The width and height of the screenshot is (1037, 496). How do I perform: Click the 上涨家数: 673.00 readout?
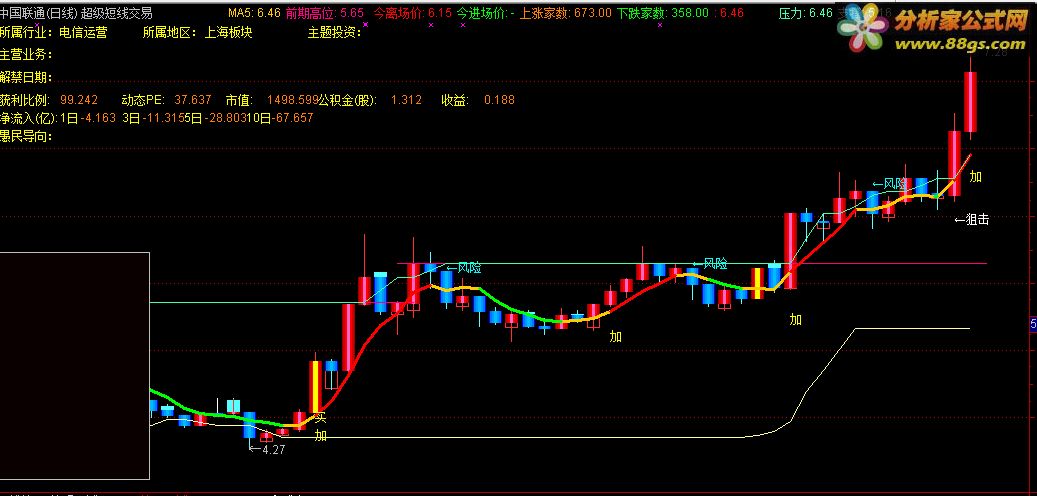(565, 13)
